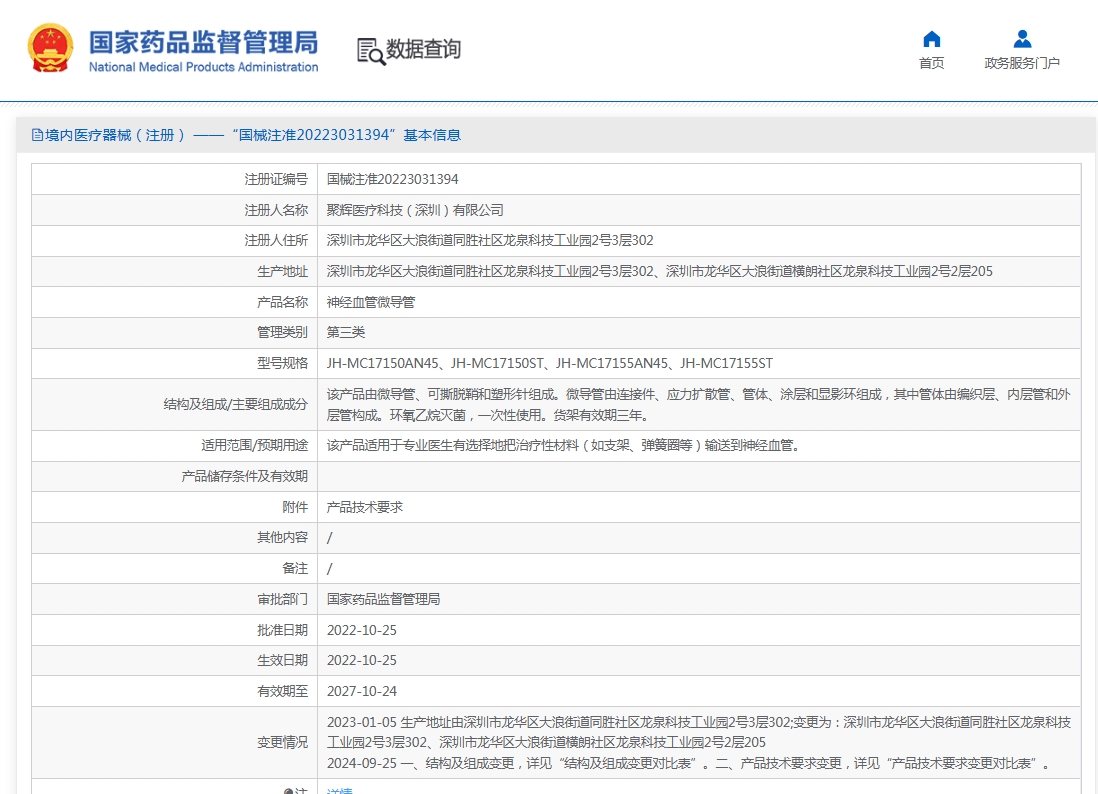The image size is (1098, 794).
Task: Select the slash value in 备注 row
Action: tap(330, 569)
